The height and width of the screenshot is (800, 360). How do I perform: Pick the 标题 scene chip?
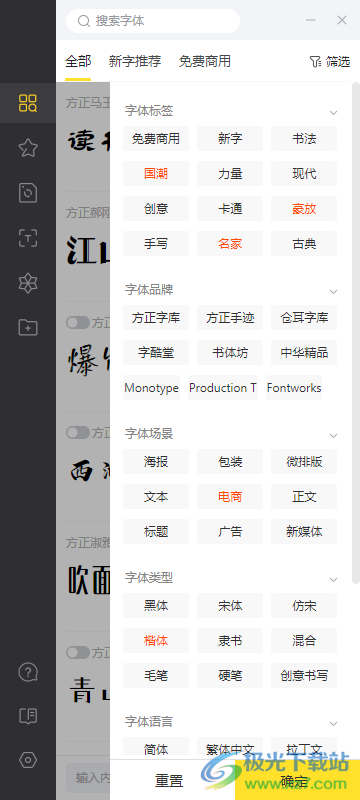click(156, 532)
